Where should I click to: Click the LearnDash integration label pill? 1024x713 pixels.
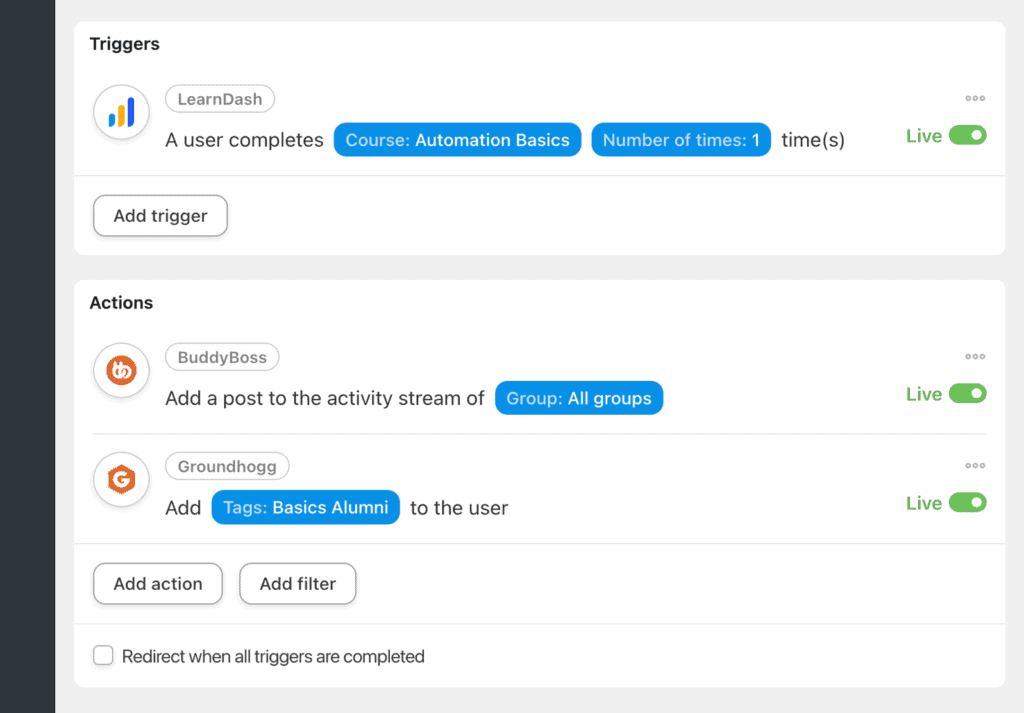[x=219, y=98]
